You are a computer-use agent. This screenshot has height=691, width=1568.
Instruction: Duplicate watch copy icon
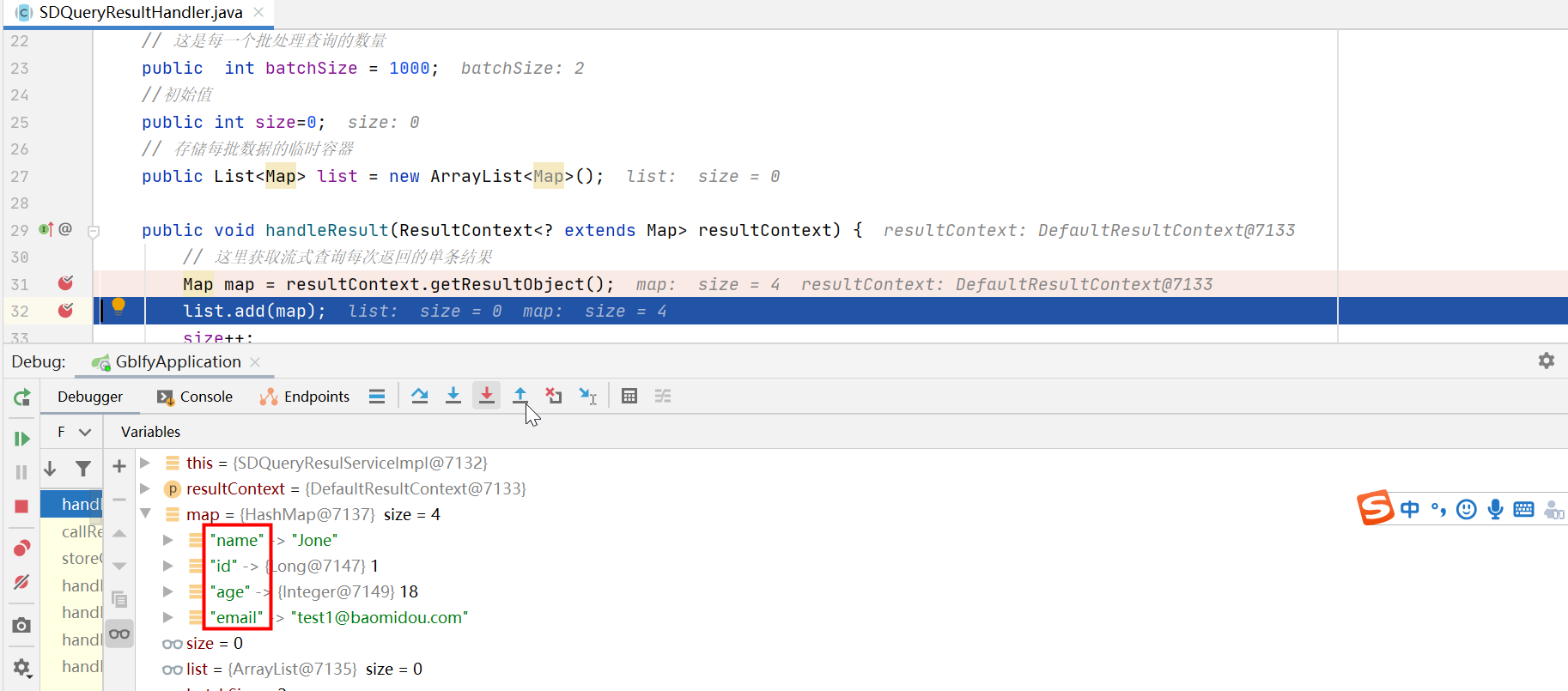click(119, 599)
